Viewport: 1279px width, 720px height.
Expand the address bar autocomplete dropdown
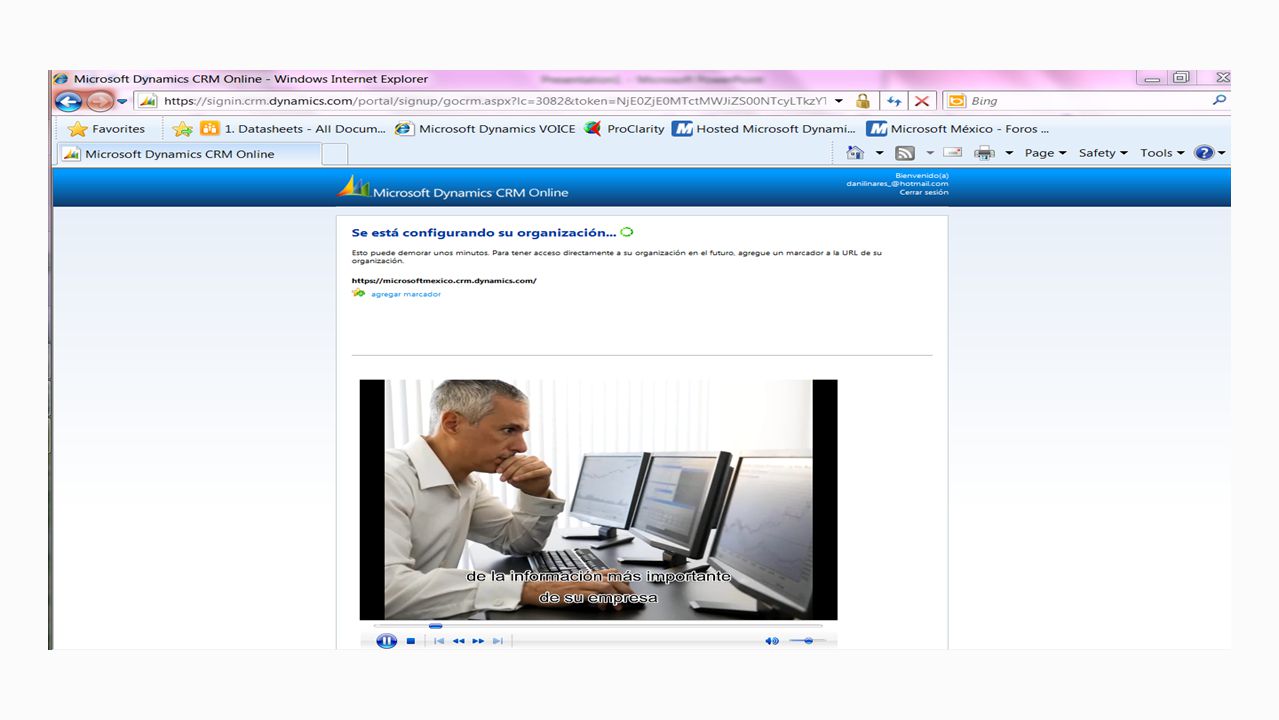point(838,101)
